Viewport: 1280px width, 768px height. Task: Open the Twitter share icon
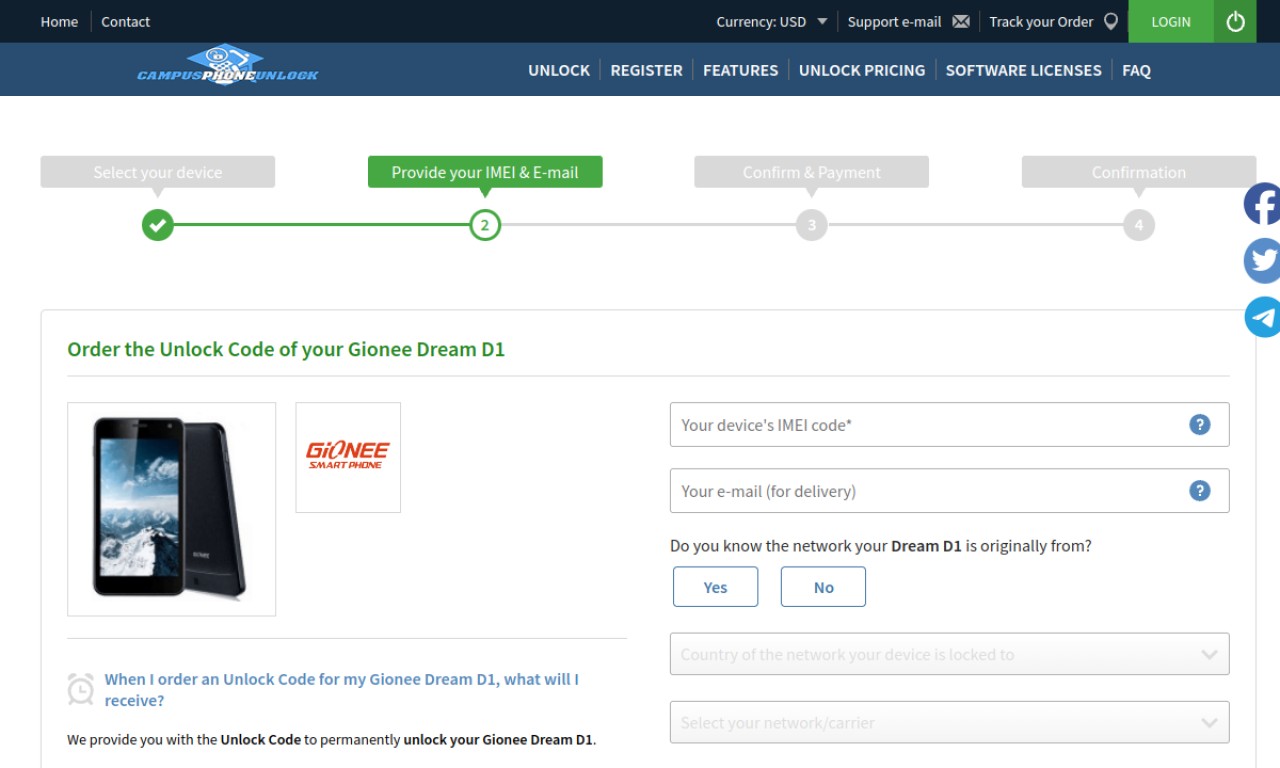tap(1262, 260)
